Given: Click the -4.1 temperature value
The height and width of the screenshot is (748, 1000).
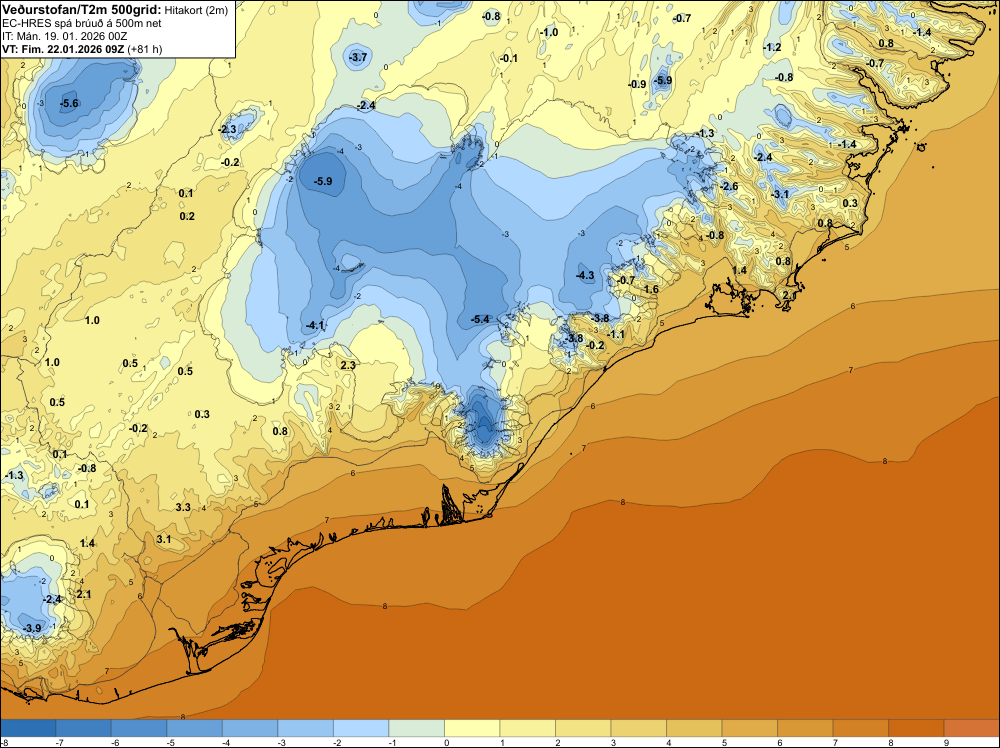Looking at the screenshot, I should [x=315, y=325].
